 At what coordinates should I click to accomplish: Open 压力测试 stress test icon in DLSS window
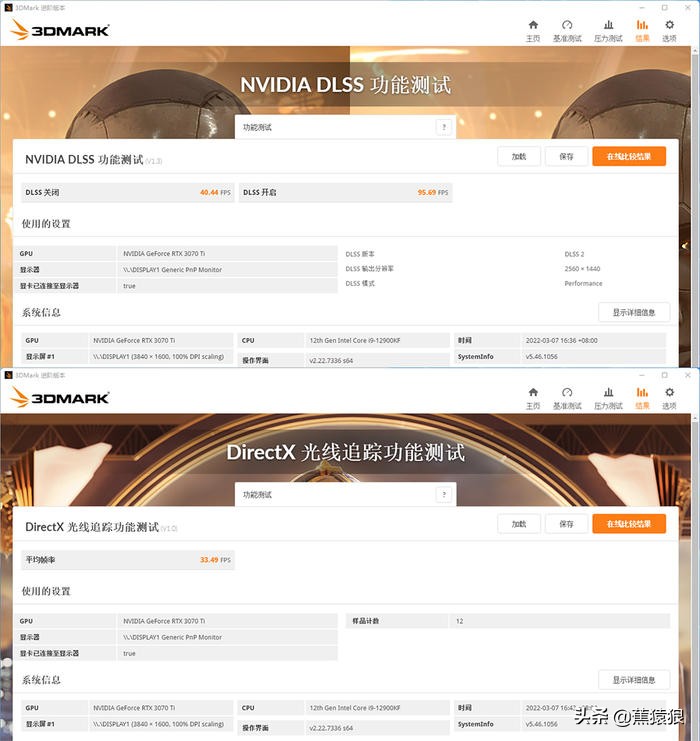click(x=608, y=31)
